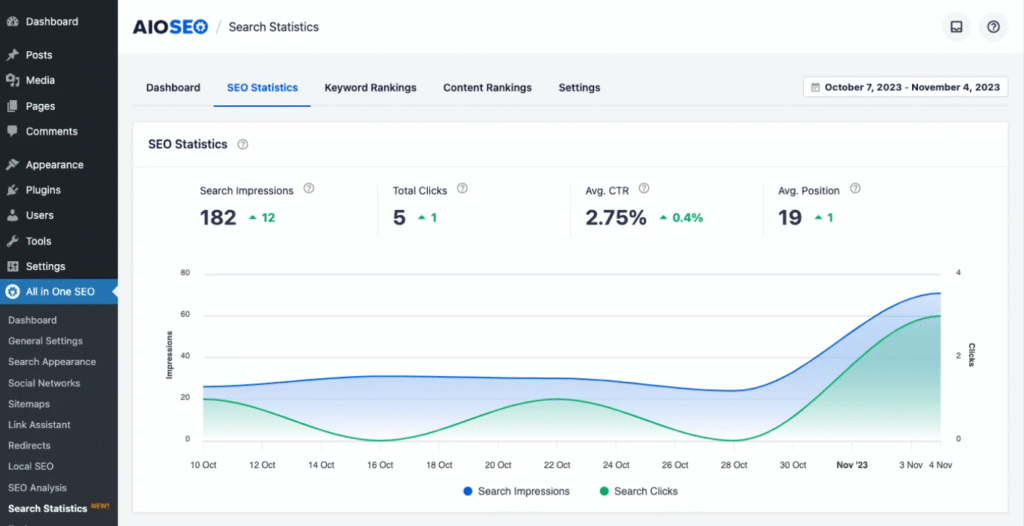Click info icon next to Avg. Position

point(855,188)
